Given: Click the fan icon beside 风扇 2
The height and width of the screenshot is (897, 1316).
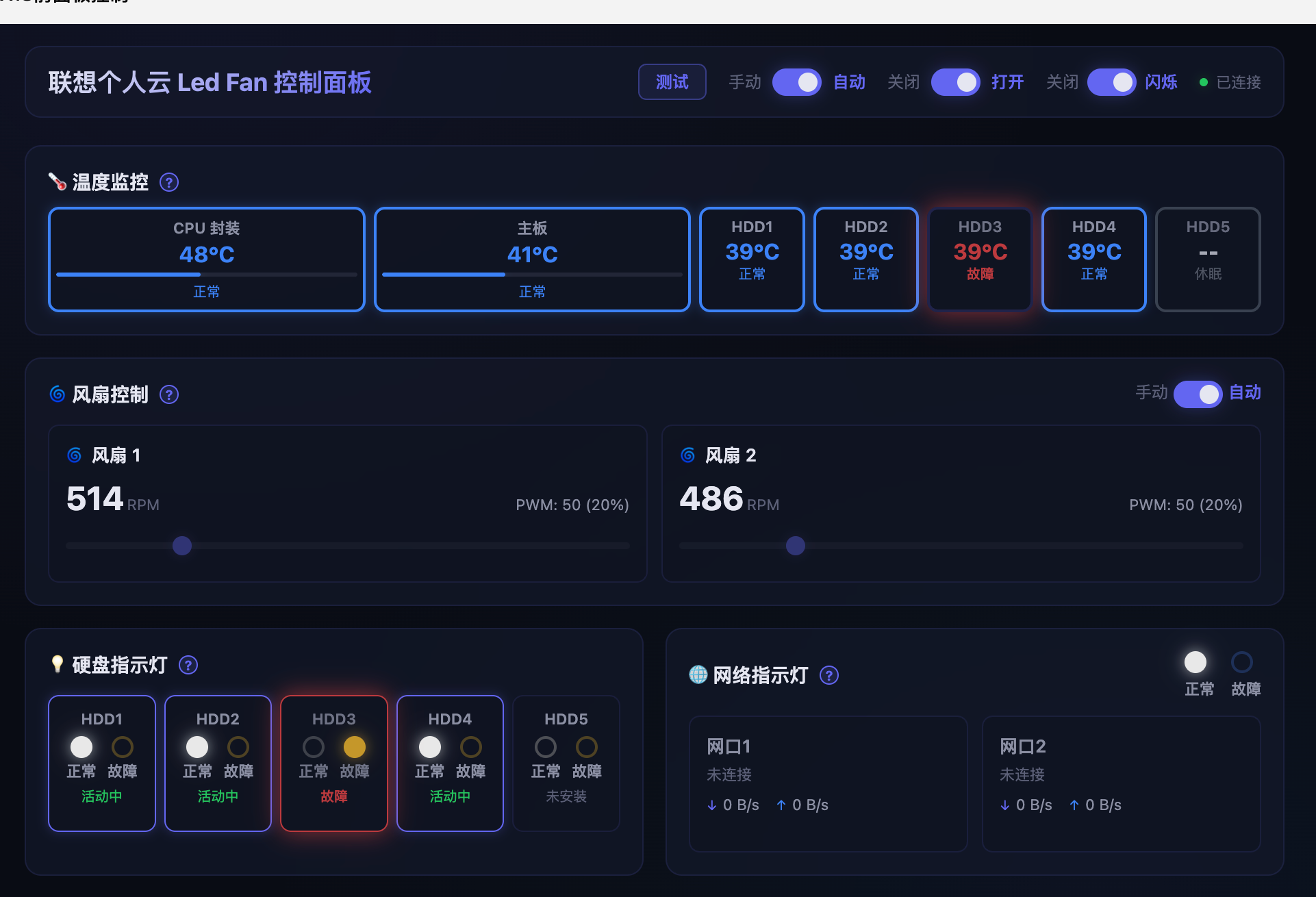Looking at the screenshot, I should point(688,455).
